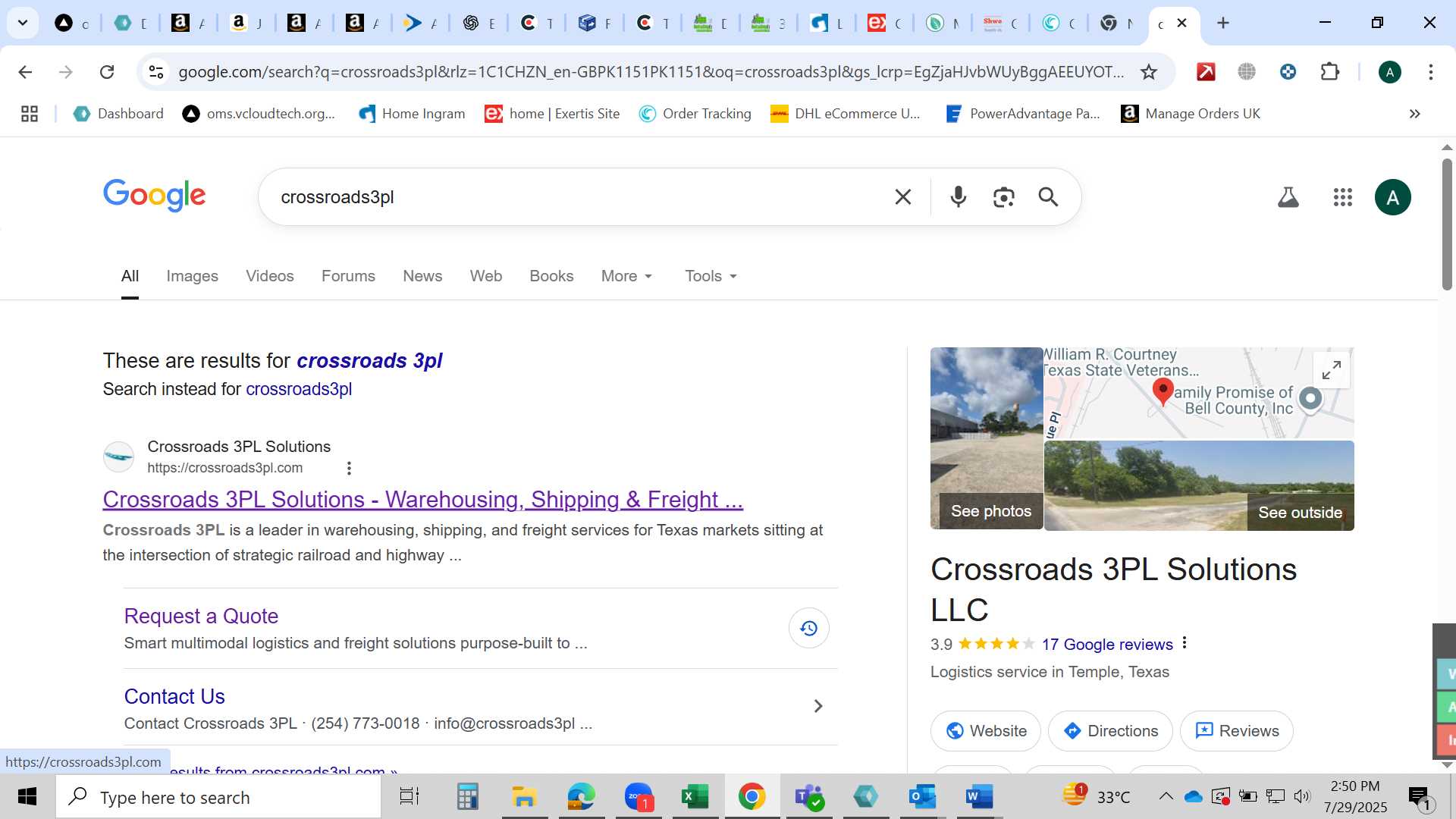Show hidden bookmarks with double chevron
The image size is (1456, 819).
coord(1414,114)
